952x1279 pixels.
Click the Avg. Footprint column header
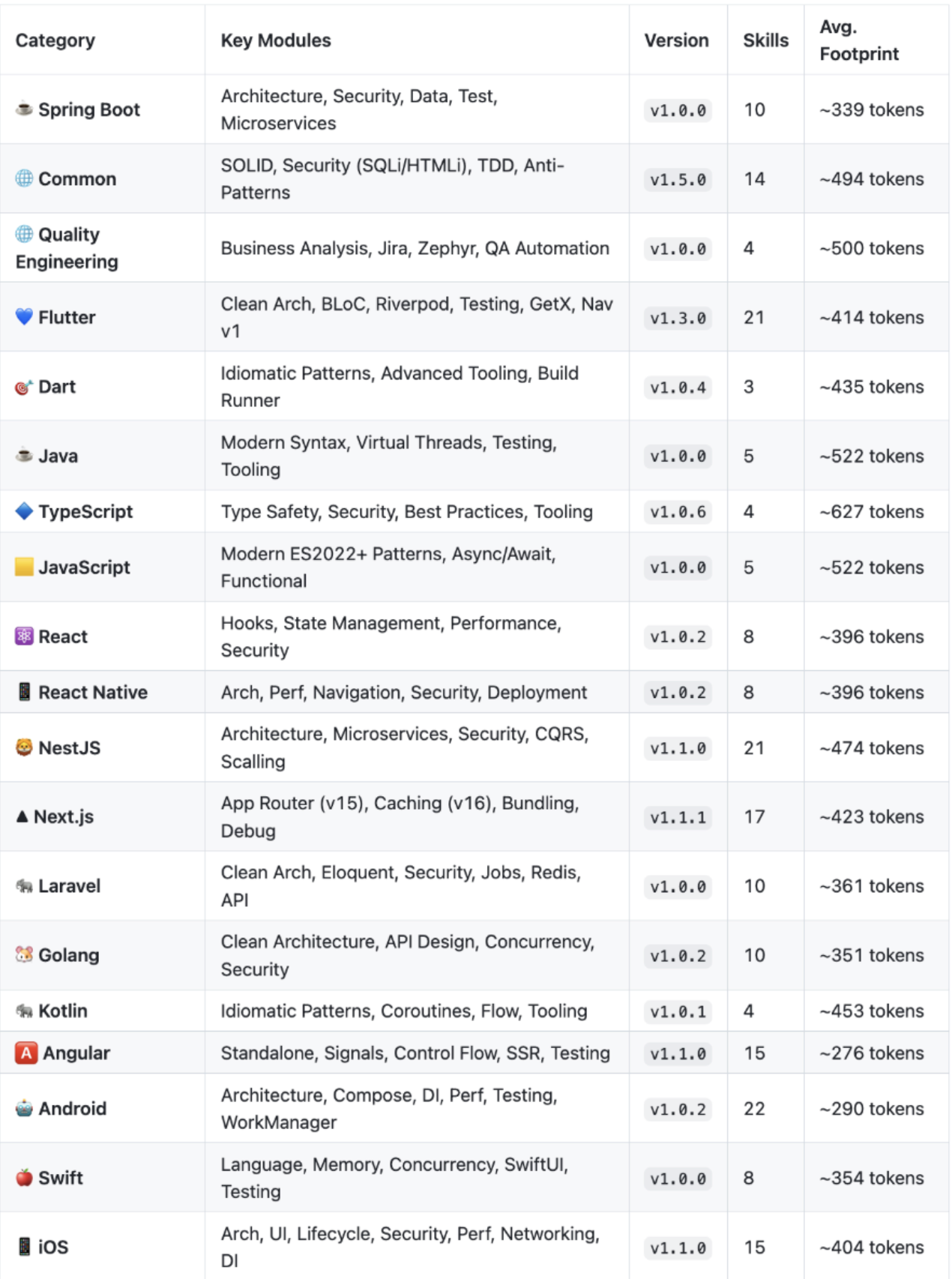click(x=859, y=40)
